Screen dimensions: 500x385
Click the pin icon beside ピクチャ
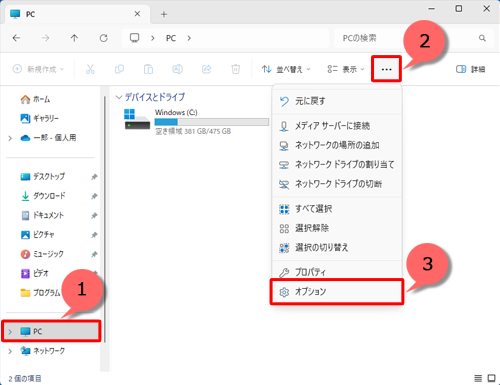tap(94, 235)
